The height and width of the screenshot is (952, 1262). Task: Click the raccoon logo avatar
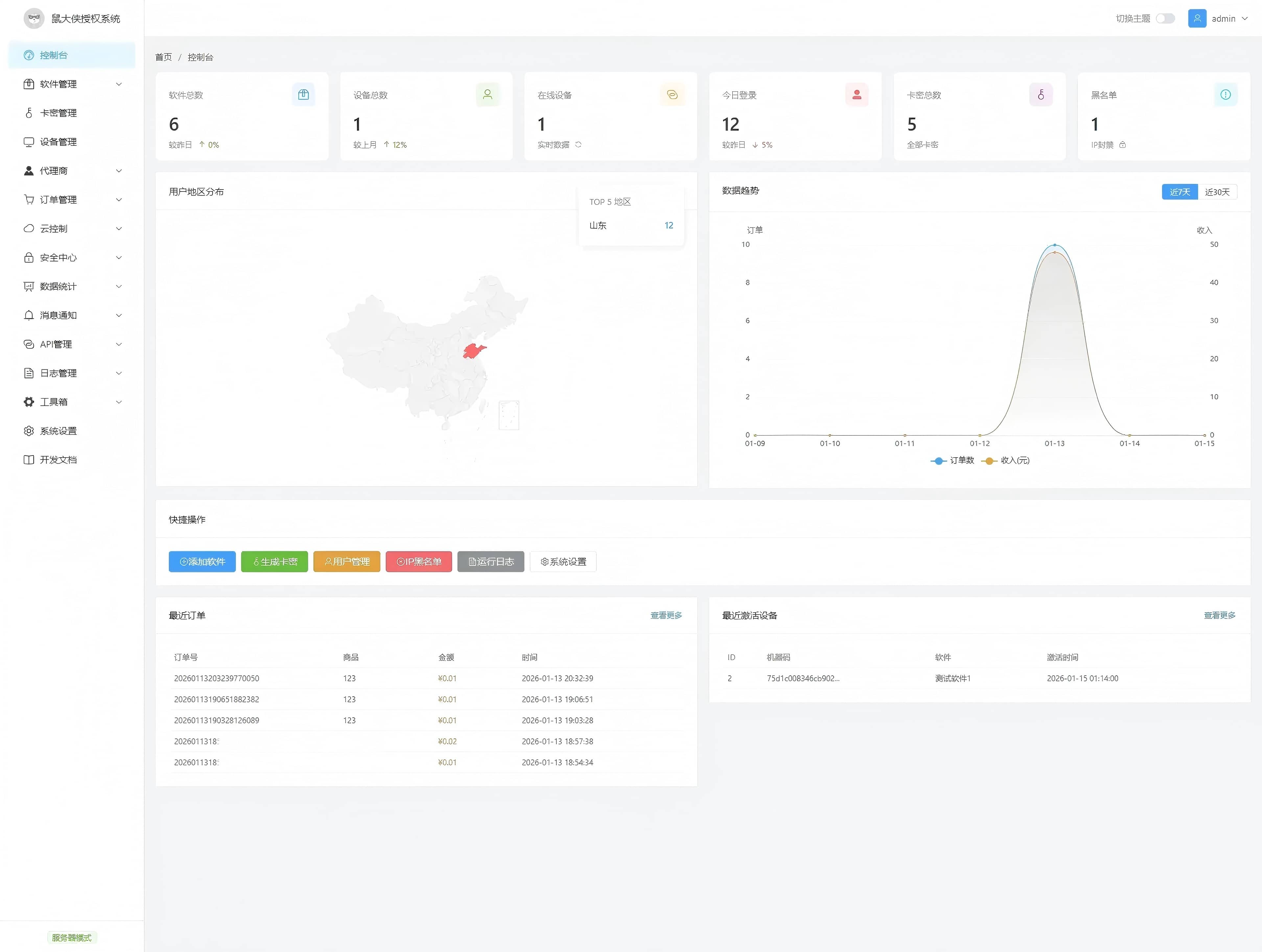[x=34, y=19]
